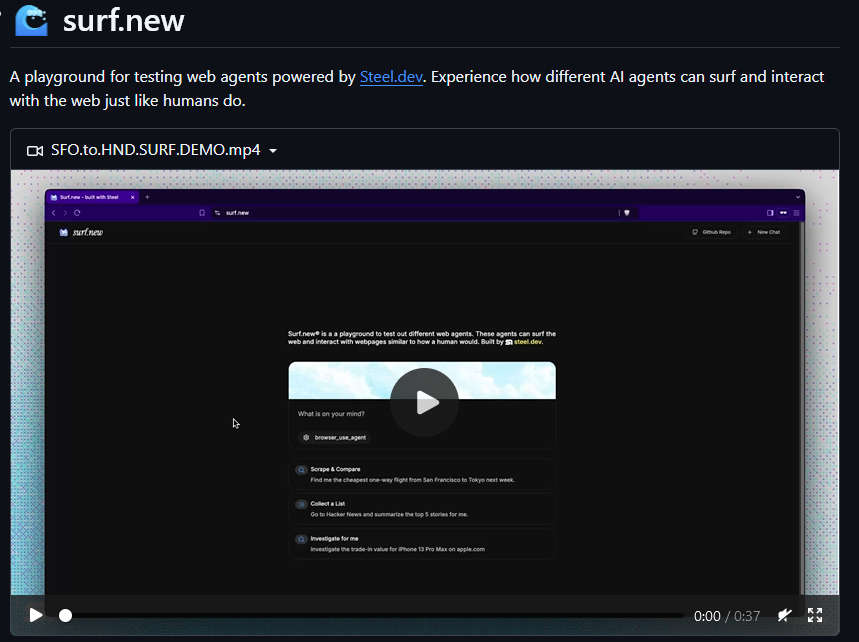Click the "0:00 / 0:37" time display
Screen dimensions: 859x642
(726, 616)
